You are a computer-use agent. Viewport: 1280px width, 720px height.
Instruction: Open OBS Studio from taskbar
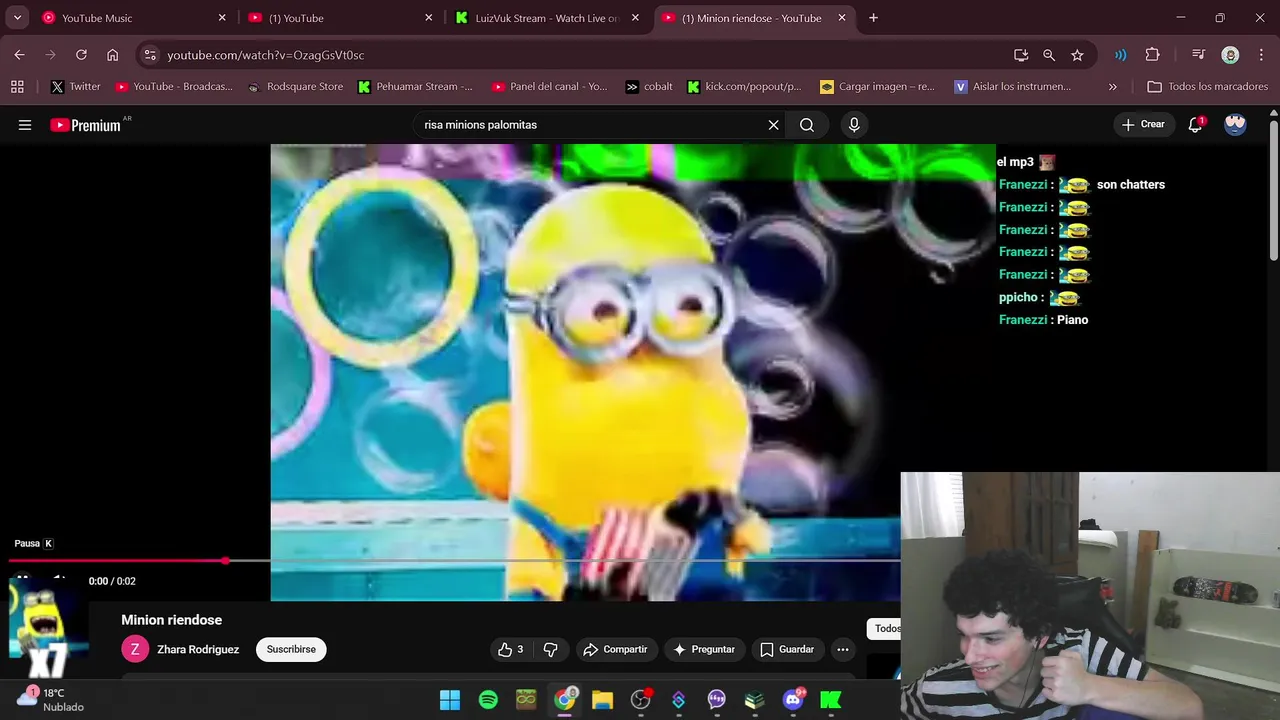[x=641, y=700]
